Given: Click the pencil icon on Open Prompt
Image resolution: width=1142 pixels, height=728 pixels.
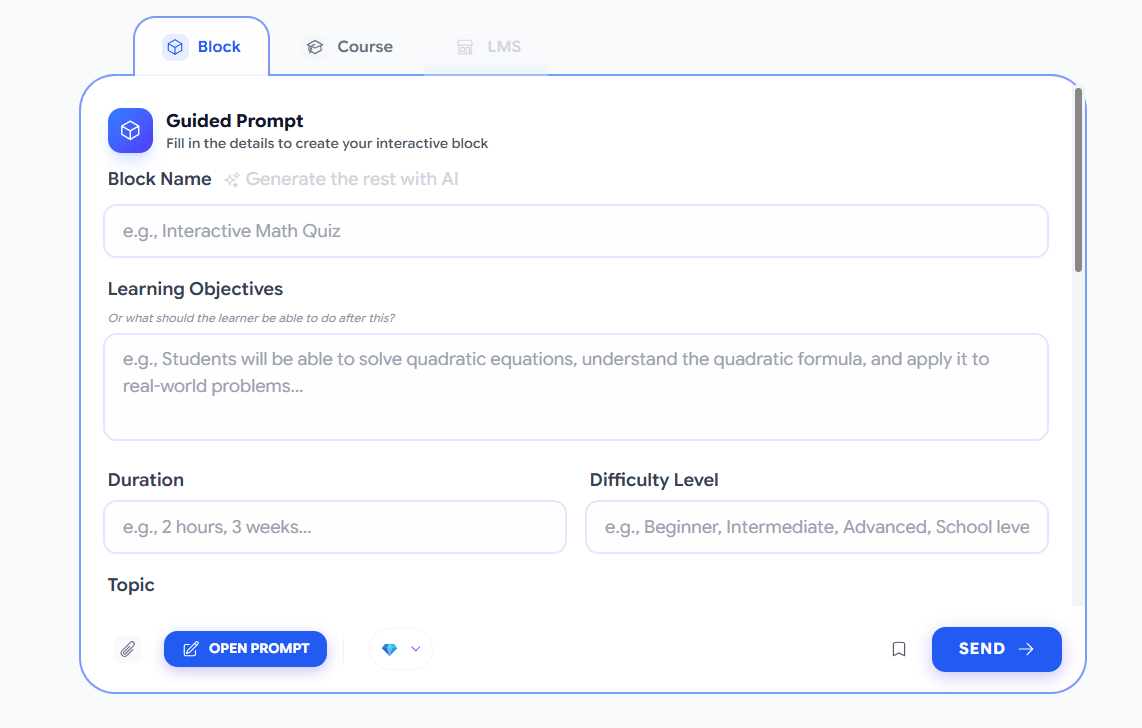Looking at the screenshot, I should point(191,649).
